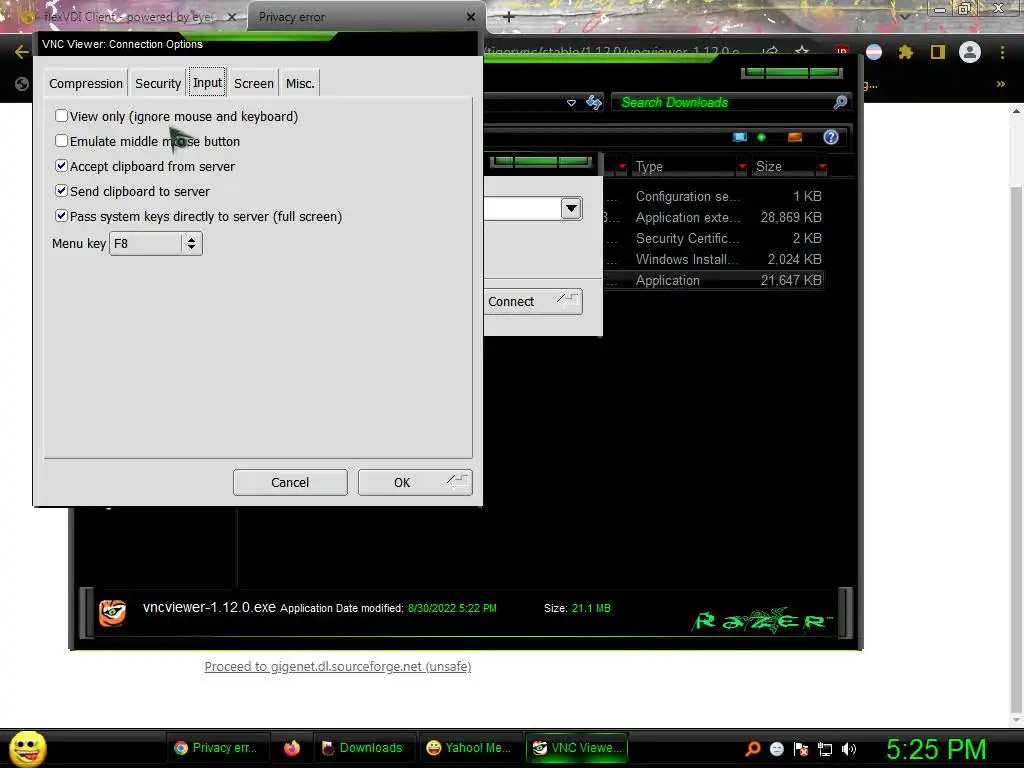Sort files by the Type column header
This screenshot has height=768, width=1024.
pos(684,167)
